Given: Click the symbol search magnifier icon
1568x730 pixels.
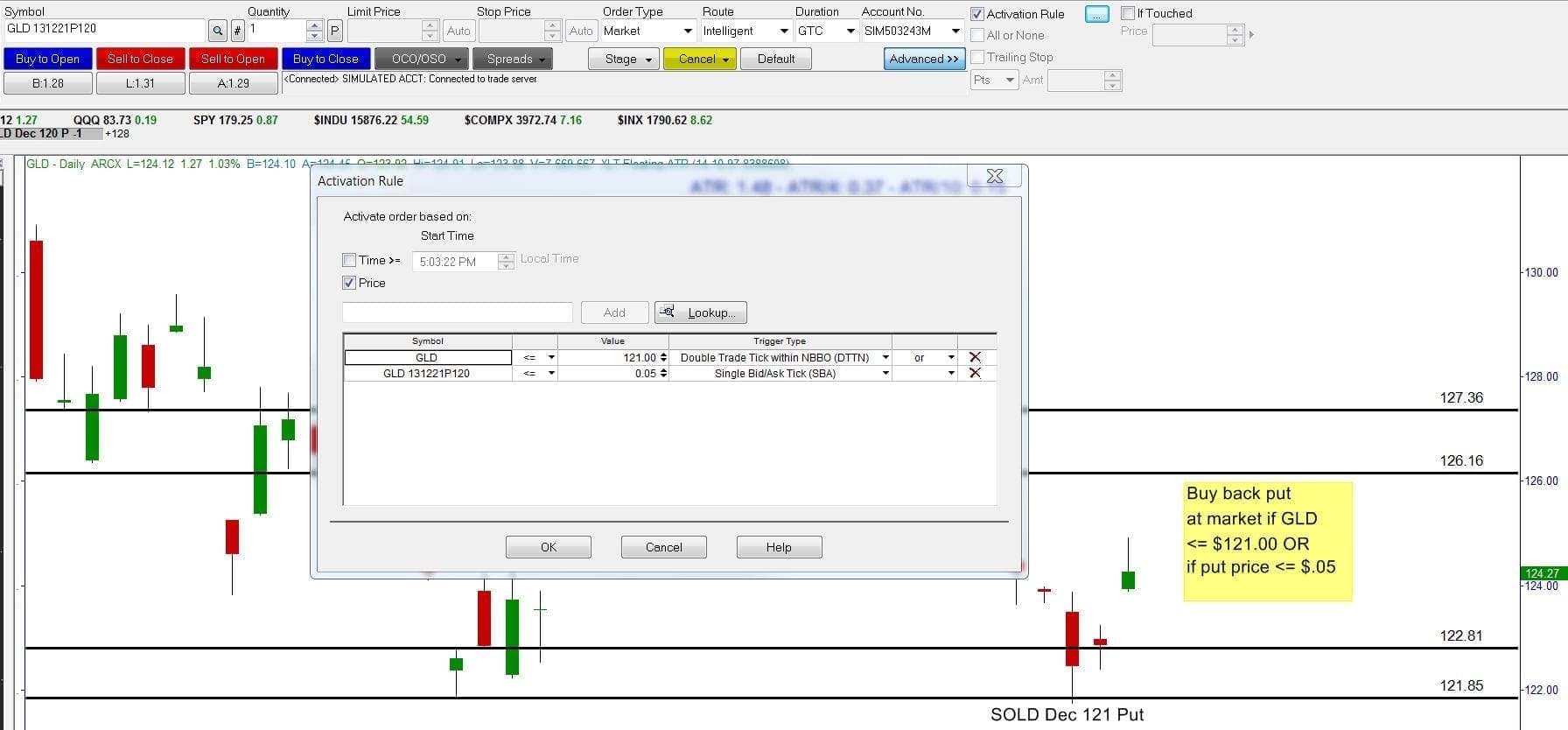Looking at the screenshot, I should pos(217,32).
